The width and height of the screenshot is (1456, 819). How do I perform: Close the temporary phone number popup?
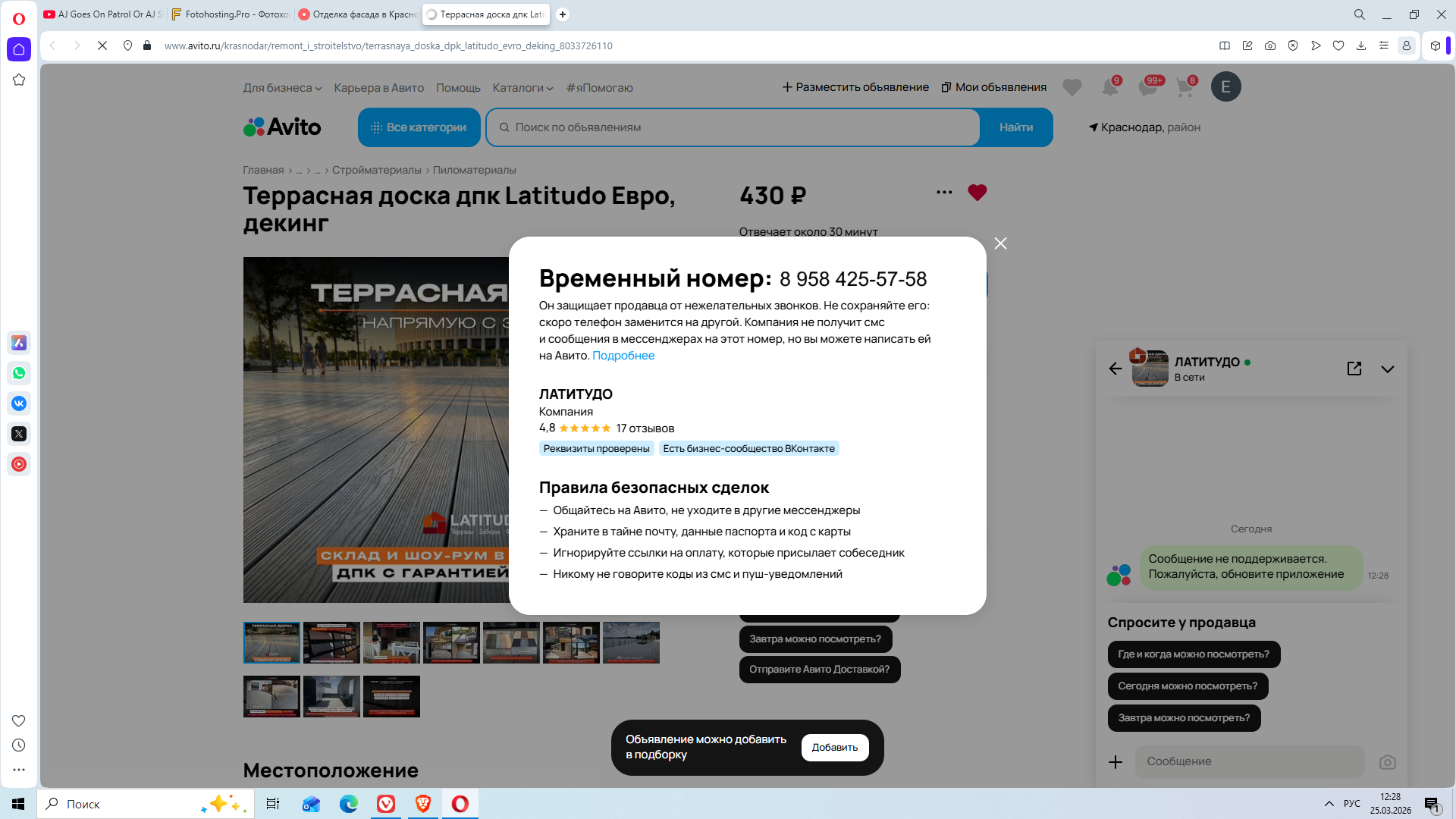click(1000, 243)
